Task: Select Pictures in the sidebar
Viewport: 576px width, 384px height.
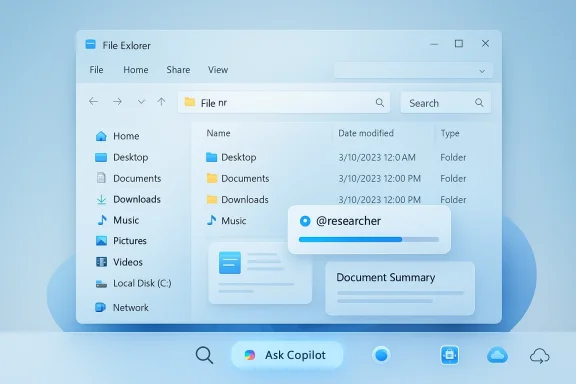Action: coord(120,241)
